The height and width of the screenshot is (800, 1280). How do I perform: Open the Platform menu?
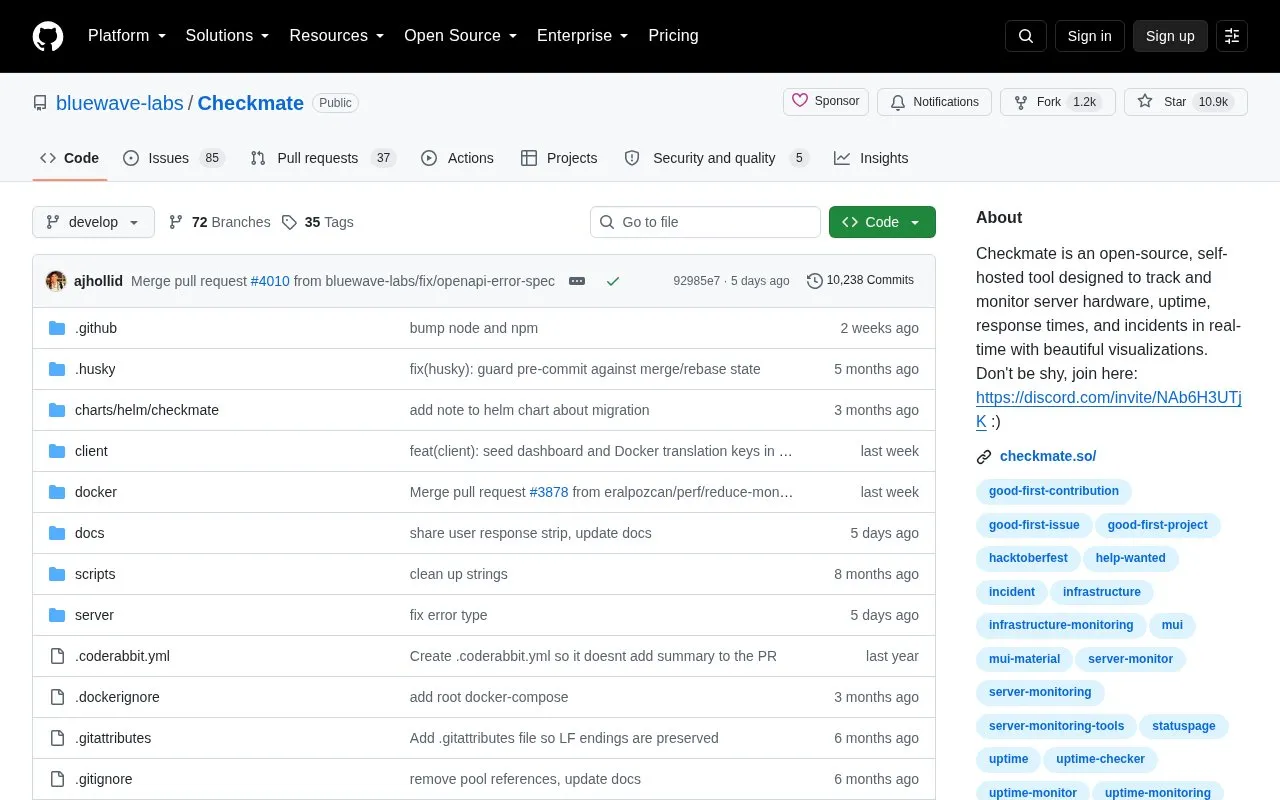coord(127,36)
